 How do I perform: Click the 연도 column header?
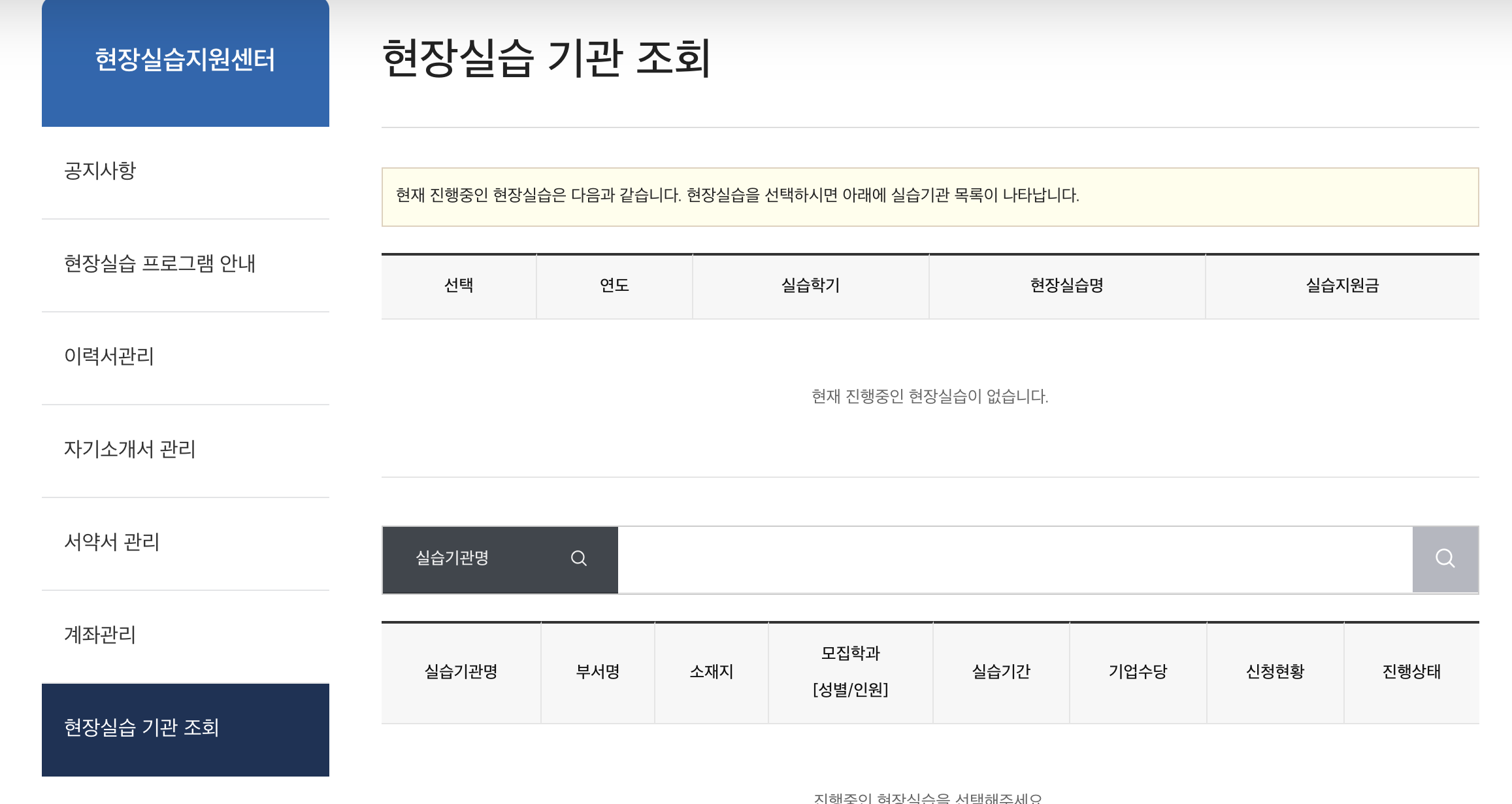pyautogui.click(x=614, y=286)
